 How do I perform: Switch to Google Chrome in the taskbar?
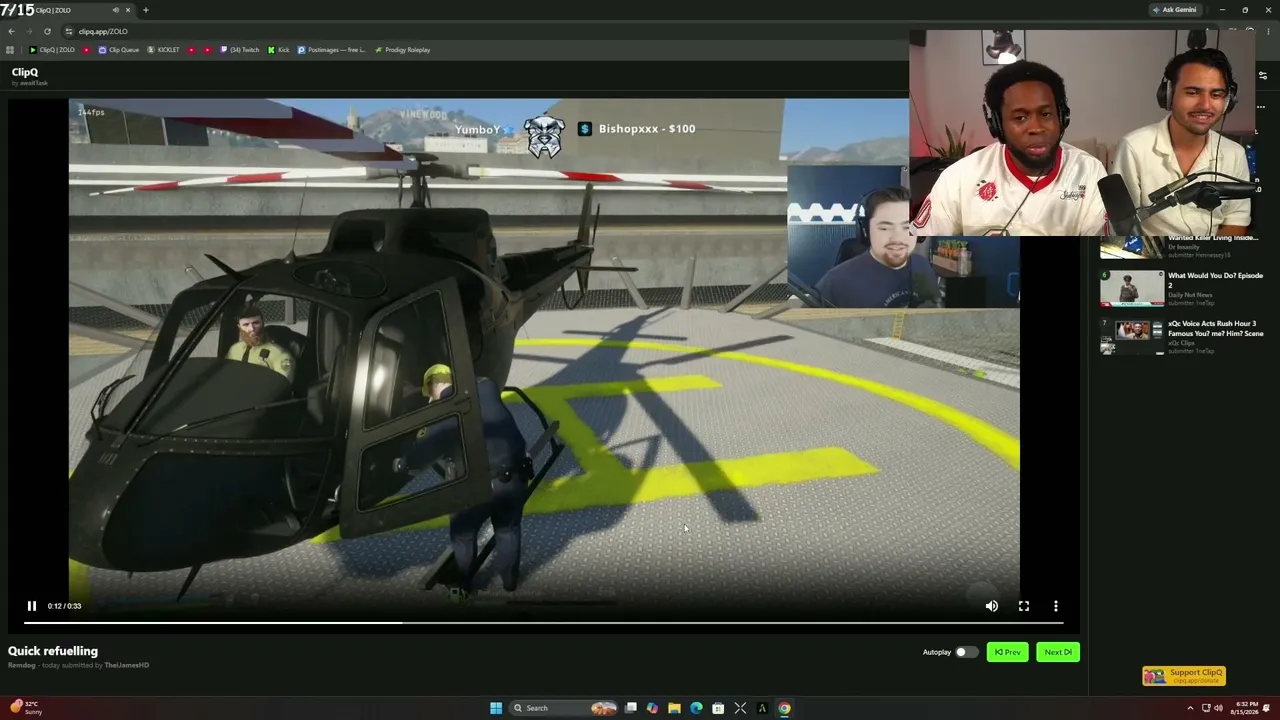coord(784,708)
